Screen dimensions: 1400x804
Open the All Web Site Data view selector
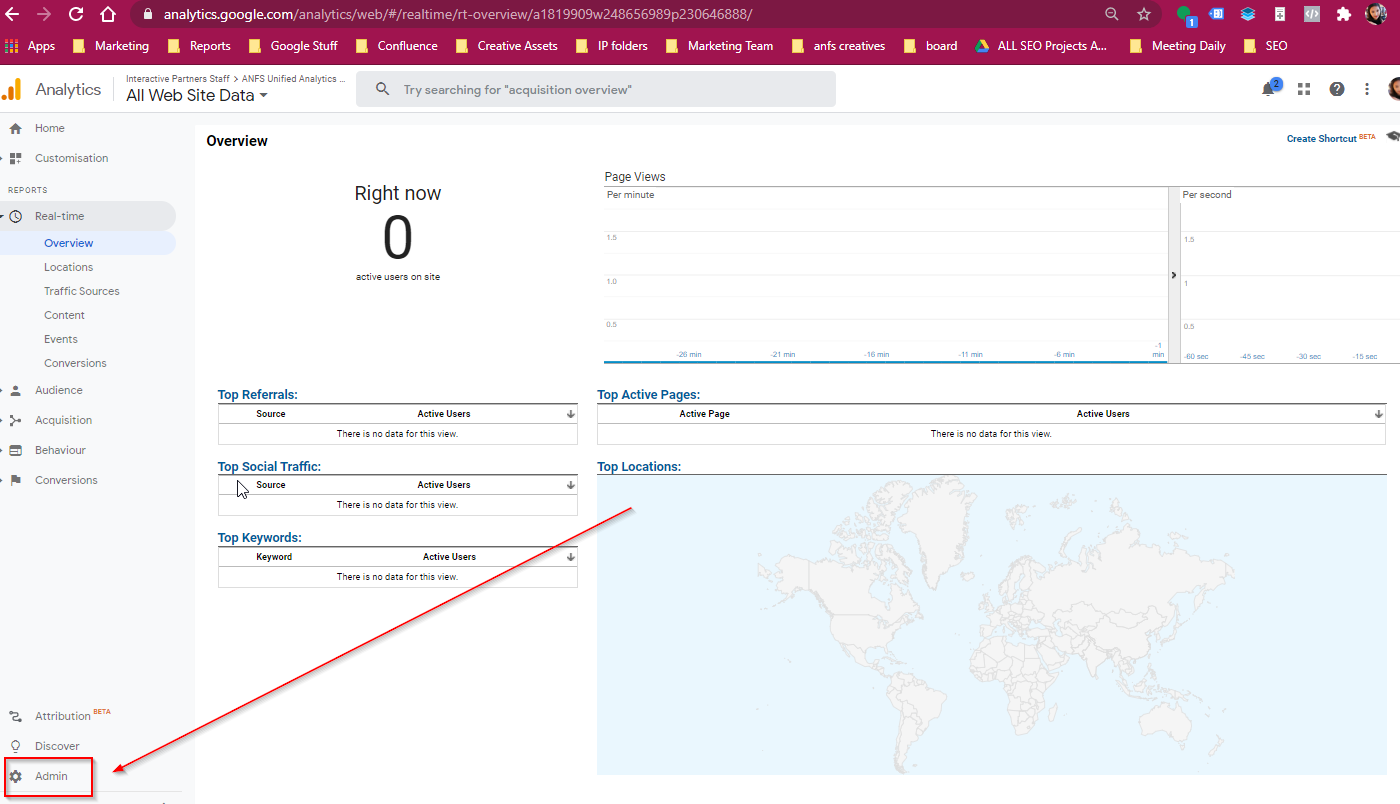(196, 95)
